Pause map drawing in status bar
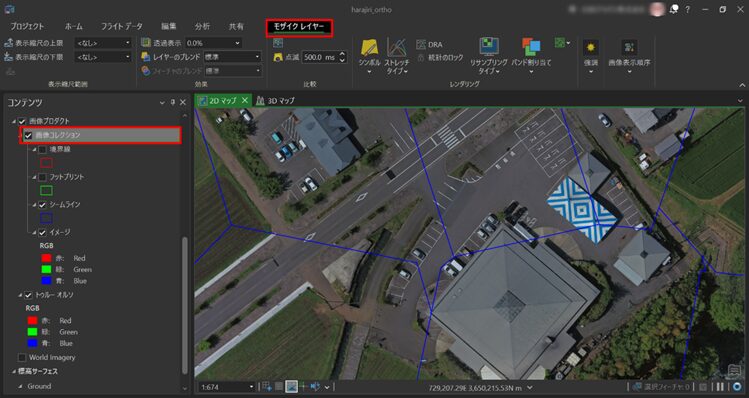This screenshot has height=398, width=749. pos(720,387)
